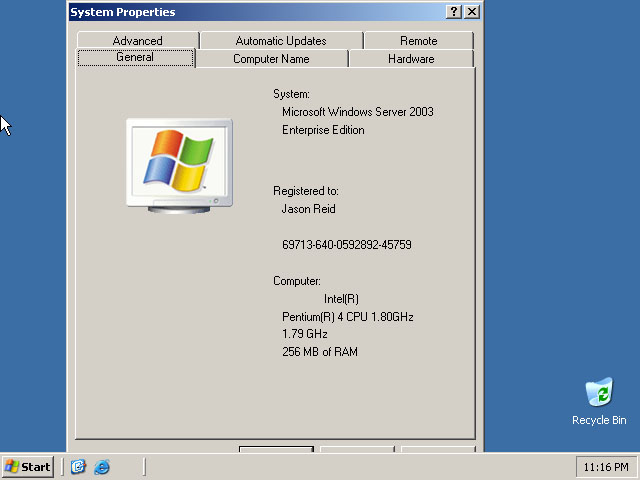Image resolution: width=640 pixels, height=480 pixels.
Task: Open the Automatic Updates tab
Action: [x=281, y=41]
